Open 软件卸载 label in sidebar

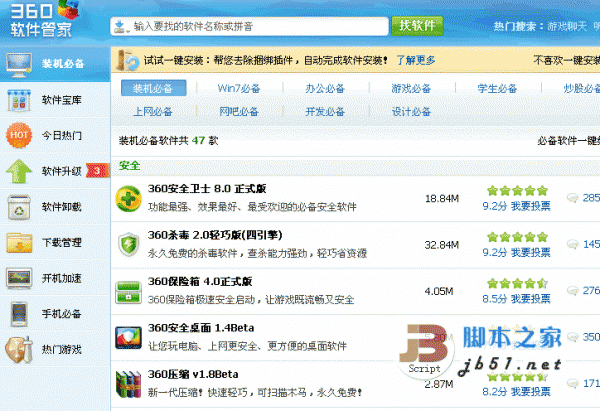click(x=62, y=207)
